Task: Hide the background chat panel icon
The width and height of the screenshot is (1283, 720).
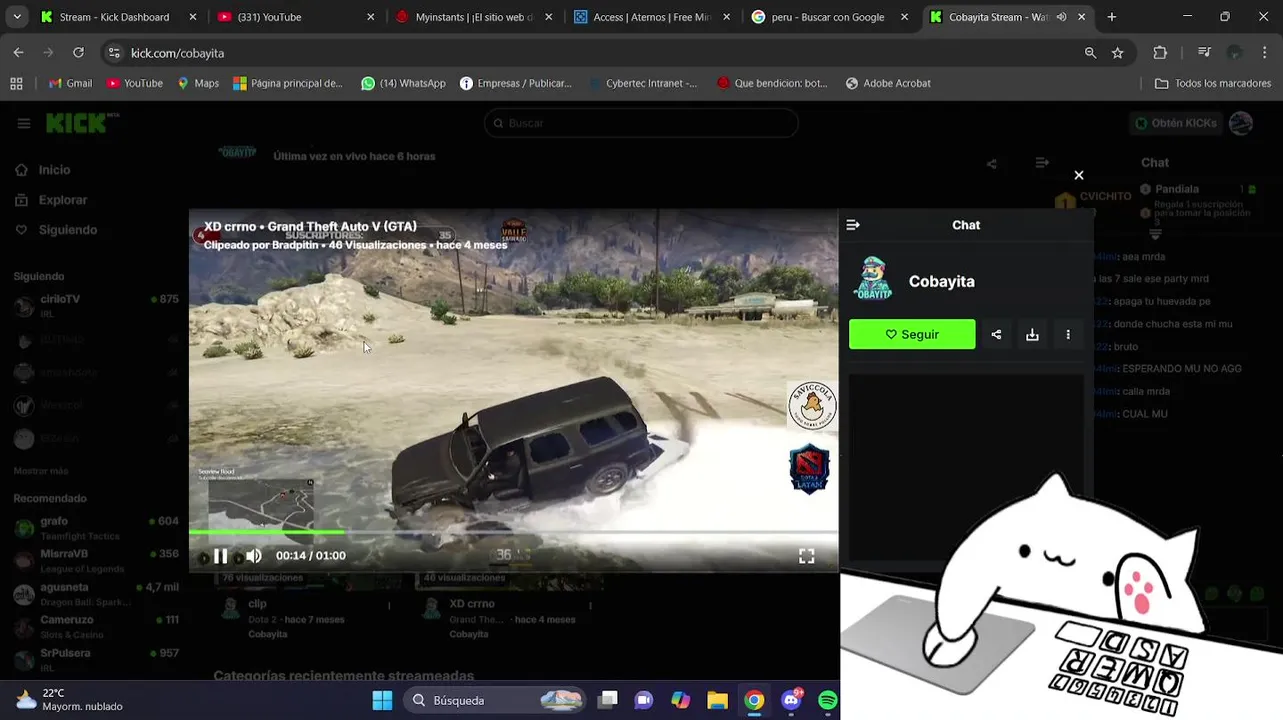Action: (x=1042, y=163)
